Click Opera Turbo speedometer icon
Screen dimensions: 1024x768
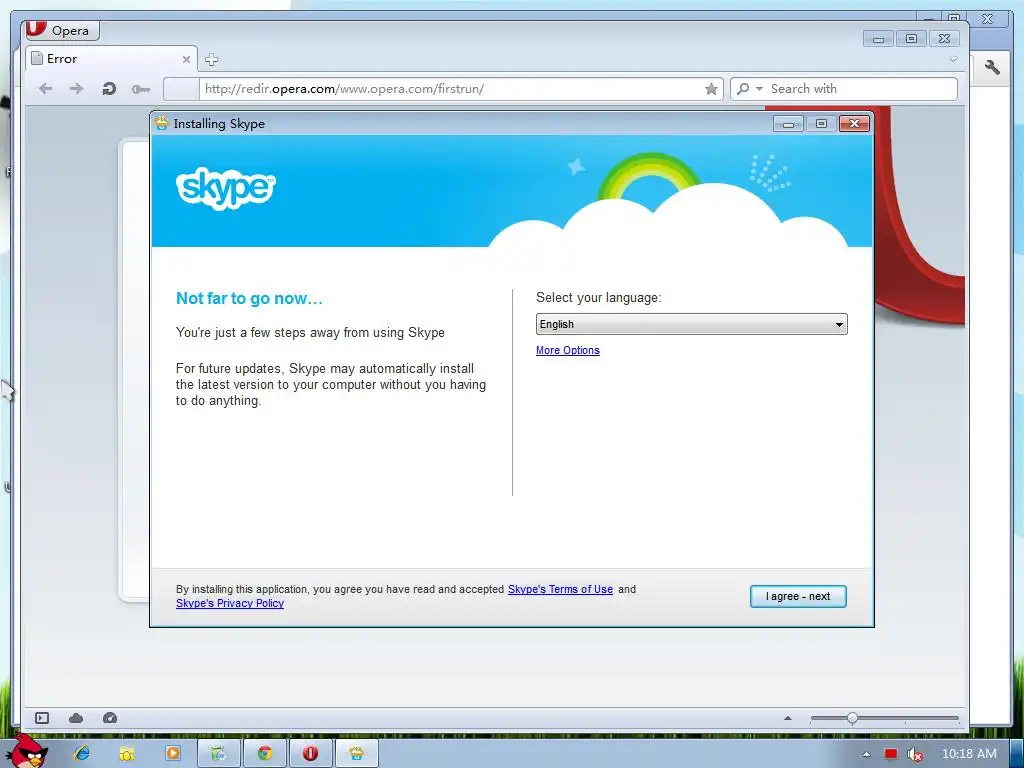click(110, 718)
